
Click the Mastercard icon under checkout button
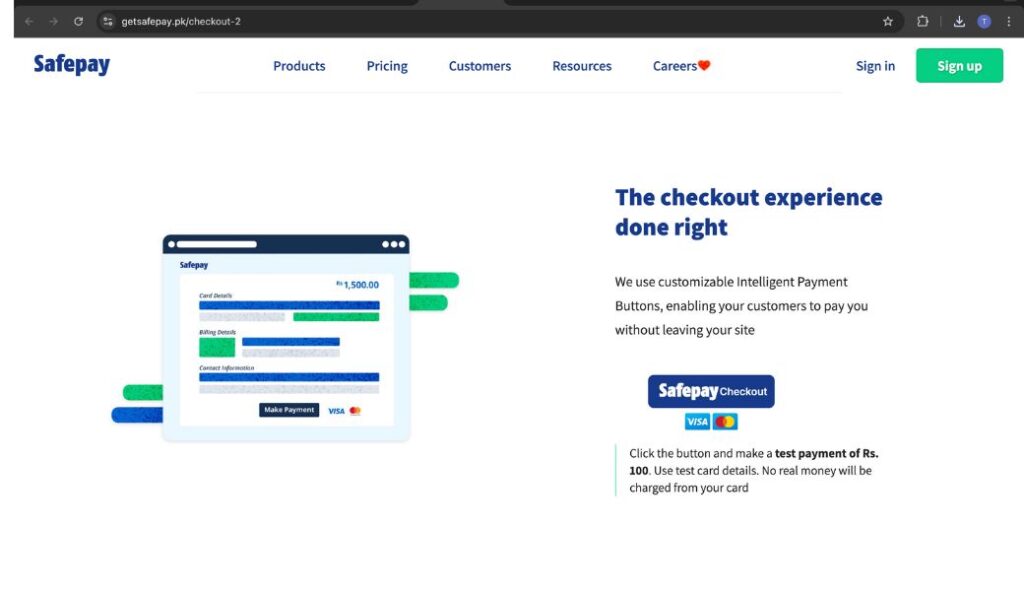(x=725, y=421)
